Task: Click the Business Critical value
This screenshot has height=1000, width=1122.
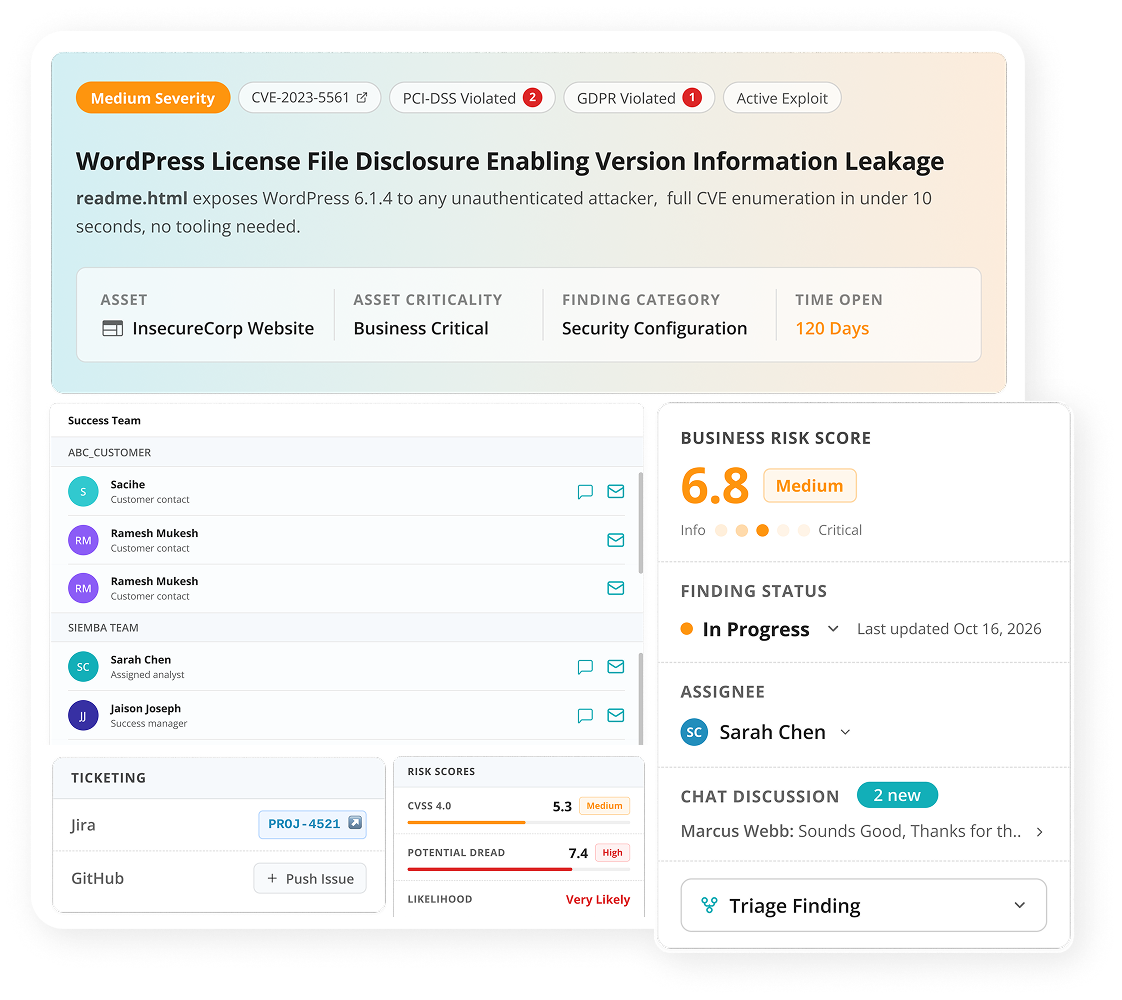Action: pyautogui.click(x=421, y=328)
